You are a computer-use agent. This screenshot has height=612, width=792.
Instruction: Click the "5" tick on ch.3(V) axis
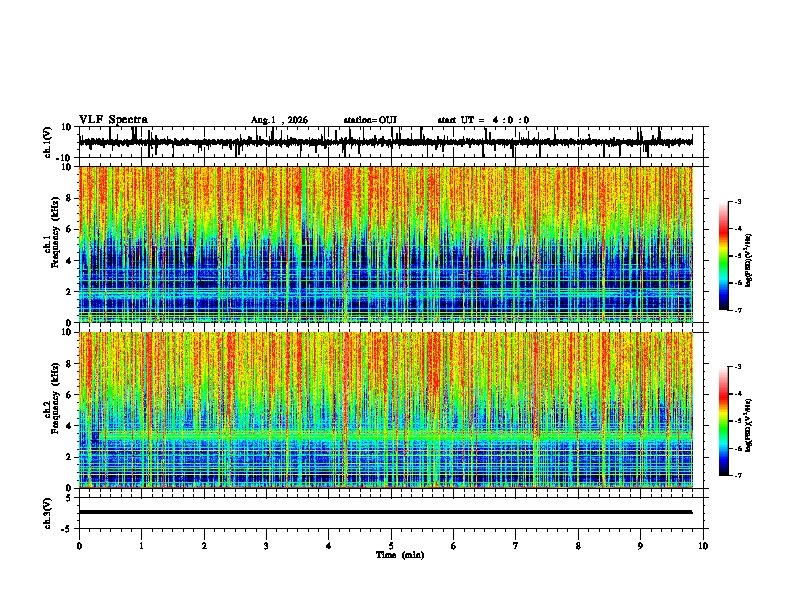(x=70, y=498)
